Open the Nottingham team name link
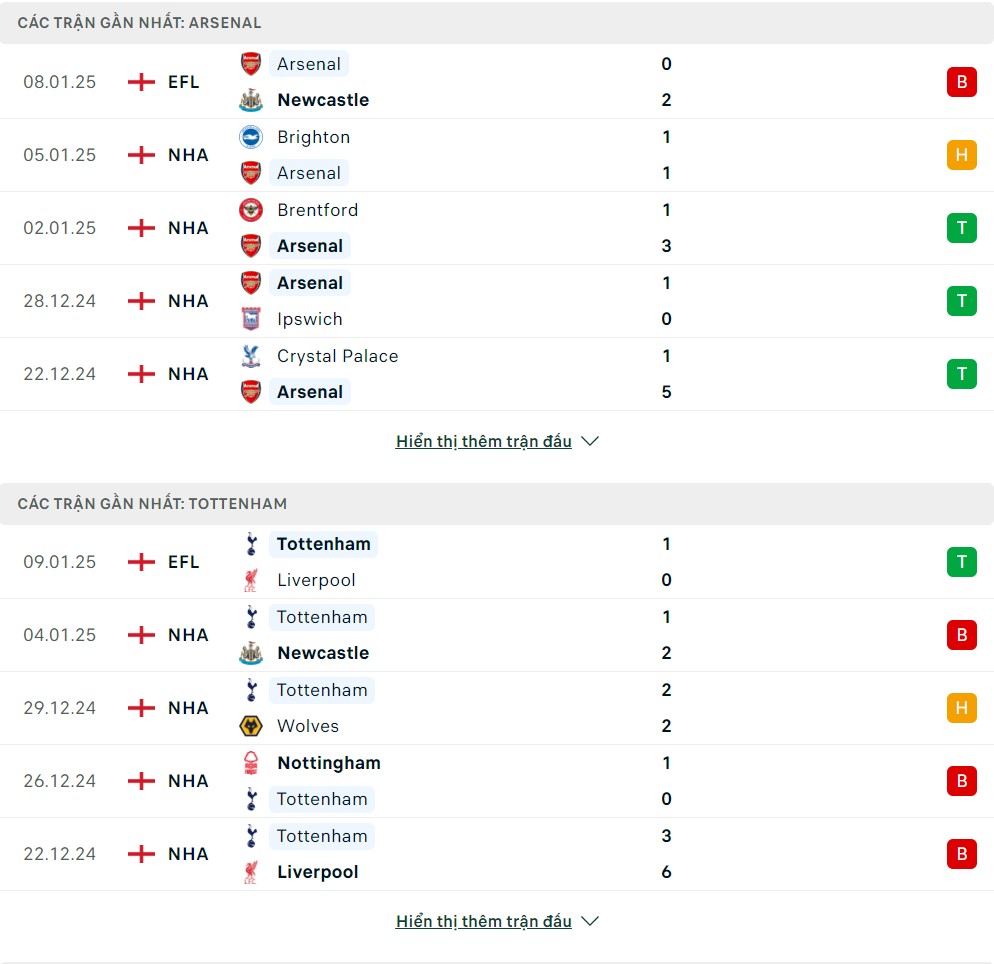The width and height of the screenshot is (994, 964). pyautogui.click(x=329, y=763)
